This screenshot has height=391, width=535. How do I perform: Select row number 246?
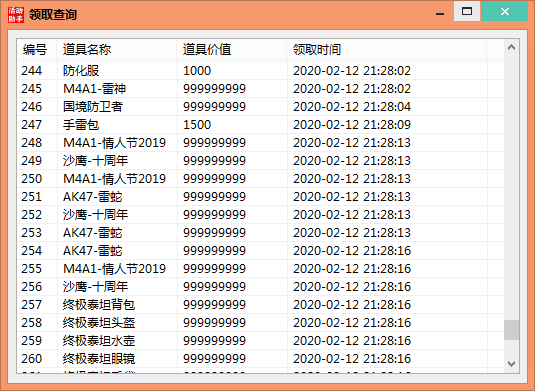[x=31, y=107]
